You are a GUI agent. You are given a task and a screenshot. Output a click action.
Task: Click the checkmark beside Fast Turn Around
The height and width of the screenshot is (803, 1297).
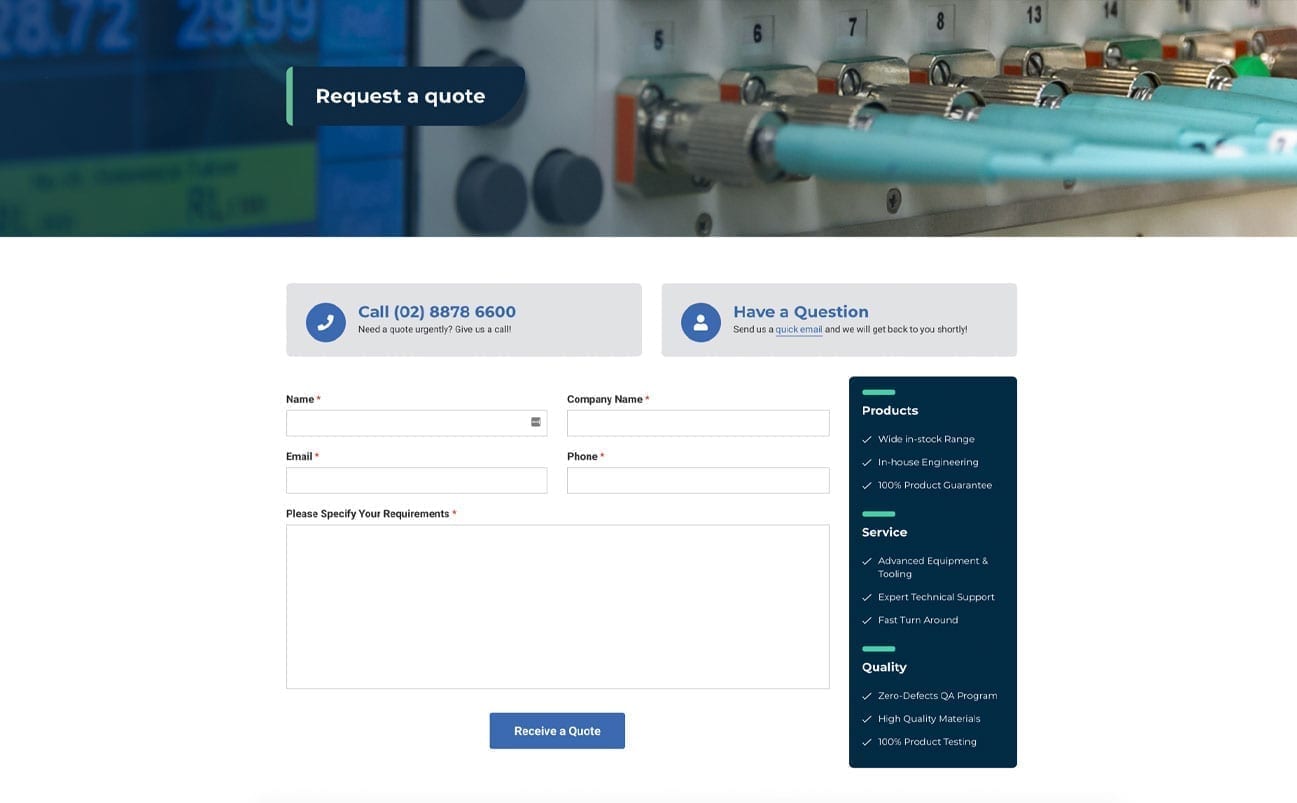pos(866,619)
